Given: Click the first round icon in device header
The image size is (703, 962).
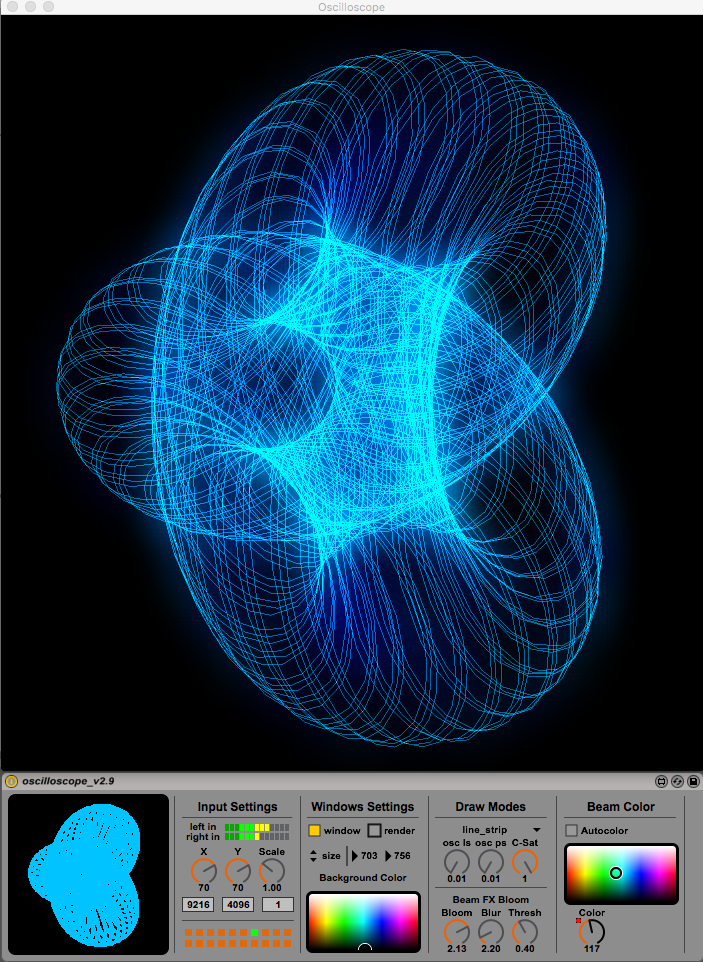Looking at the screenshot, I should pos(661,781).
